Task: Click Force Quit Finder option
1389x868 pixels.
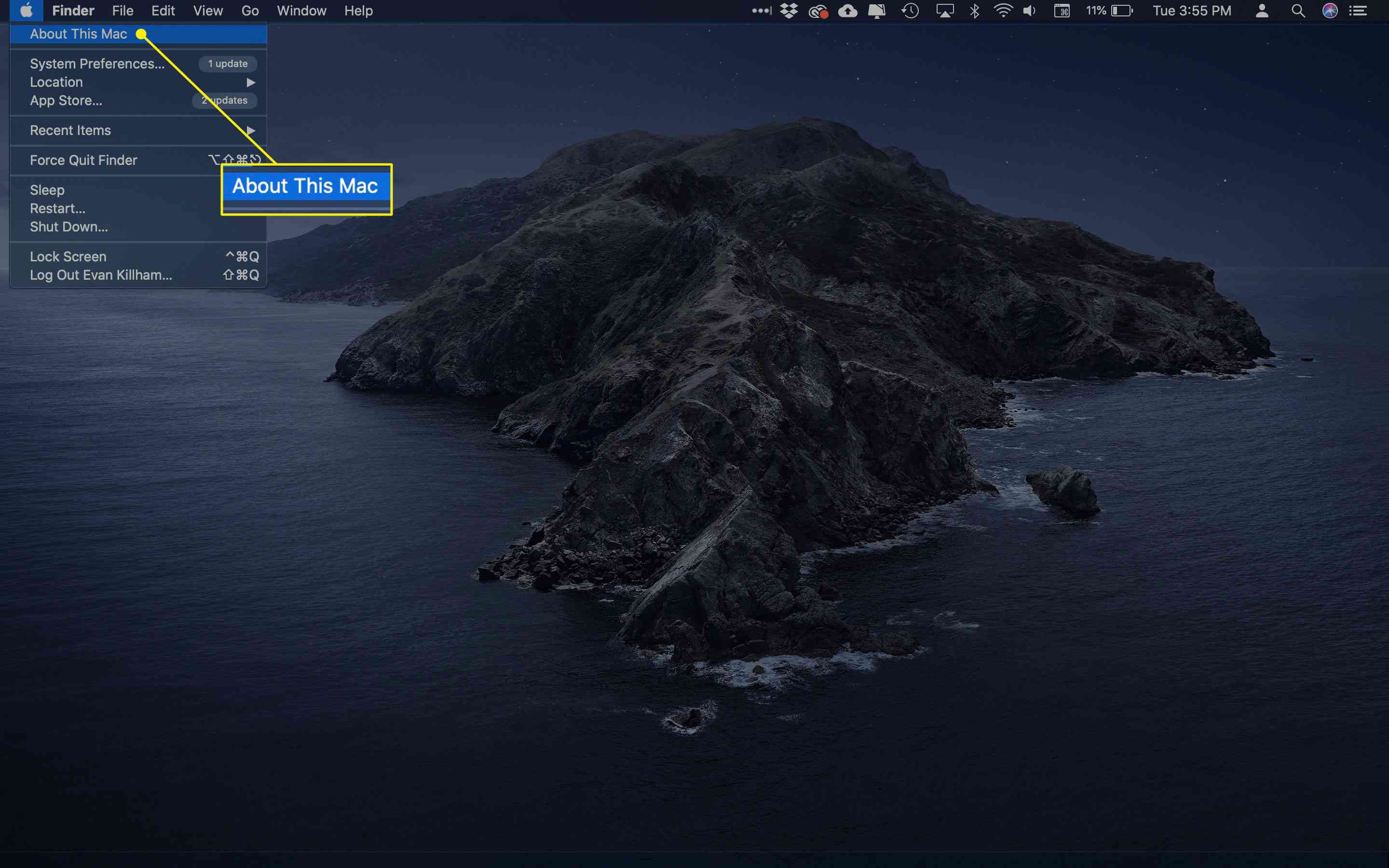Action: point(84,160)
